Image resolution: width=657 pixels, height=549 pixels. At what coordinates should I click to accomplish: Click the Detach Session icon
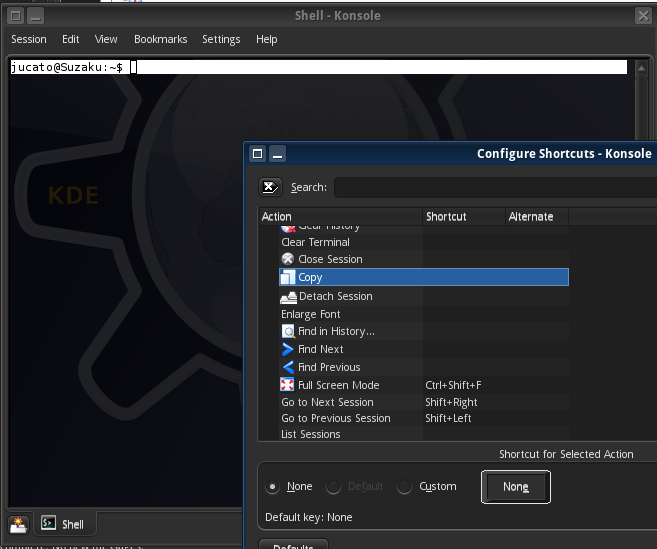click(288, 297)
